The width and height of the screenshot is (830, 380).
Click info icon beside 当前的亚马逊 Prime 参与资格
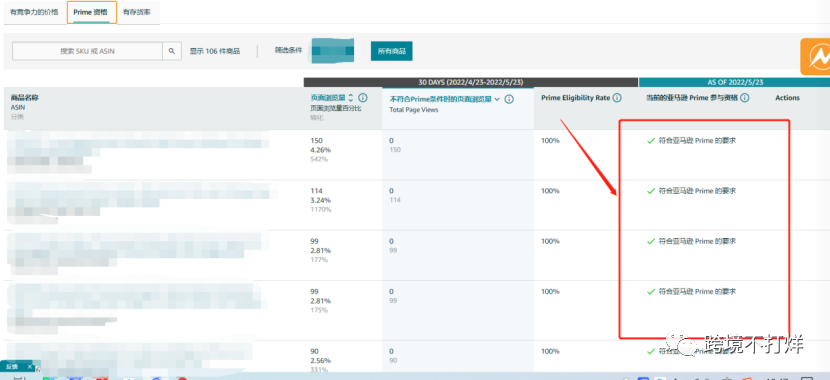(x=744, y=98)
